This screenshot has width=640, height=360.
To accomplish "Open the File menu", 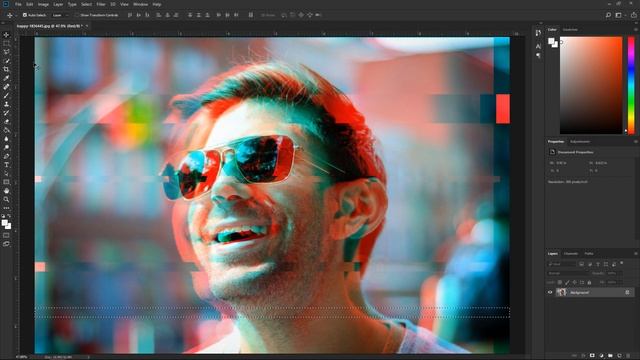I will [18, 4].
